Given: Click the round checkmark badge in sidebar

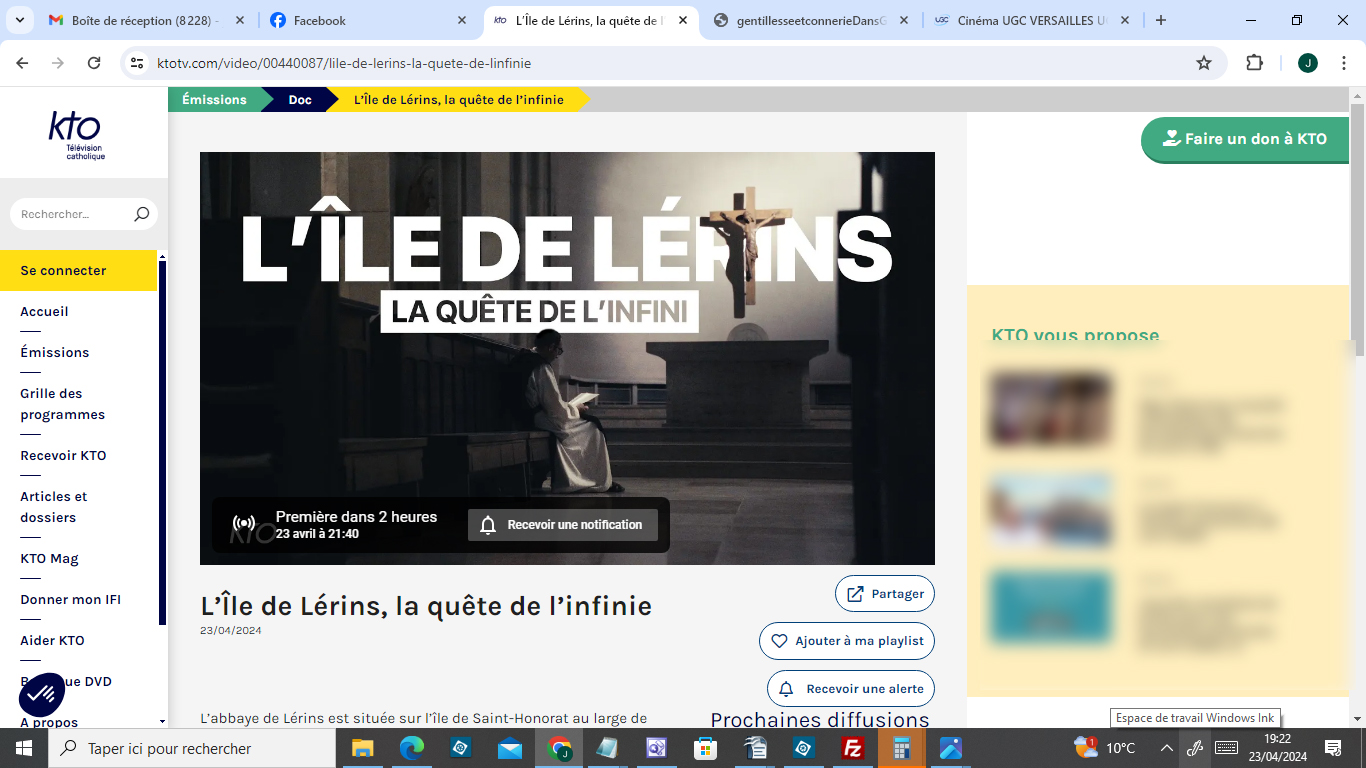Looking at the screenshot, I should tap(41, 694).
